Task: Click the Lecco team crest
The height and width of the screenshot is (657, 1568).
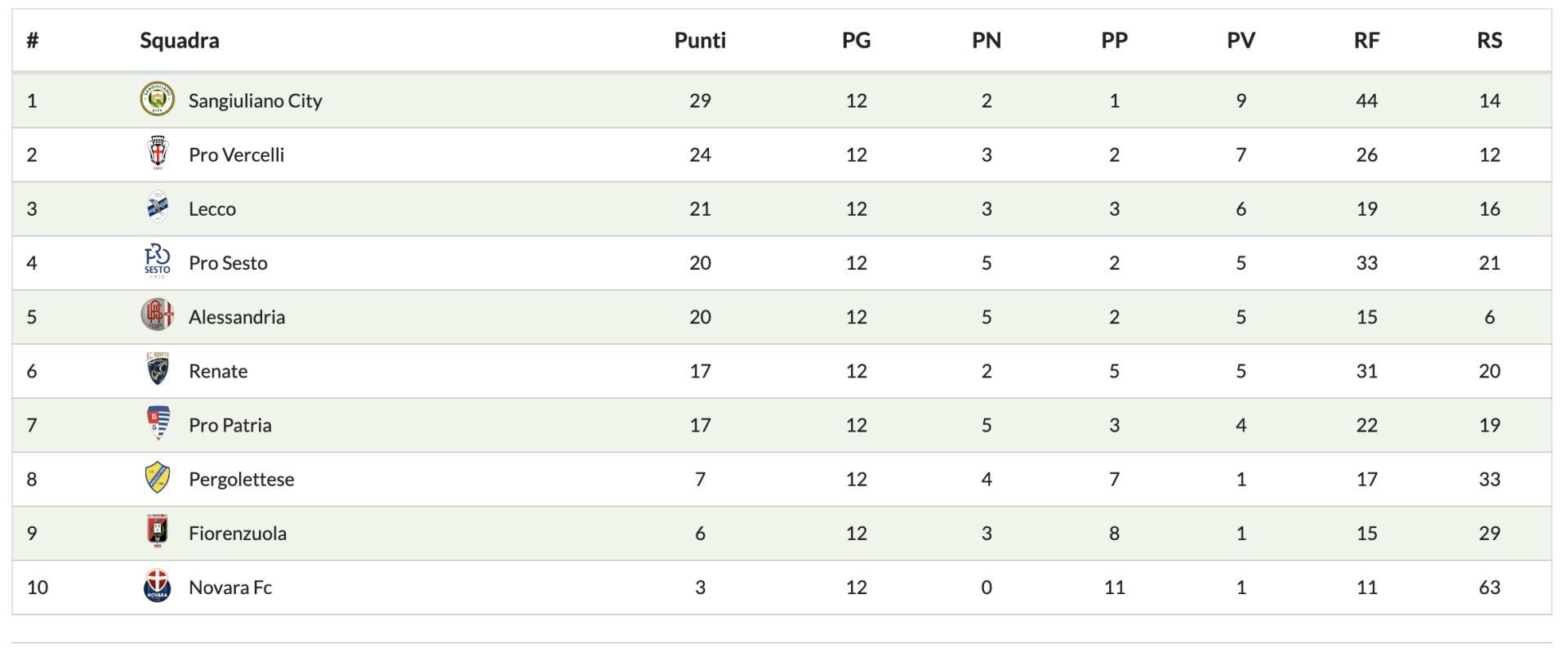Action: click(157, 208)
